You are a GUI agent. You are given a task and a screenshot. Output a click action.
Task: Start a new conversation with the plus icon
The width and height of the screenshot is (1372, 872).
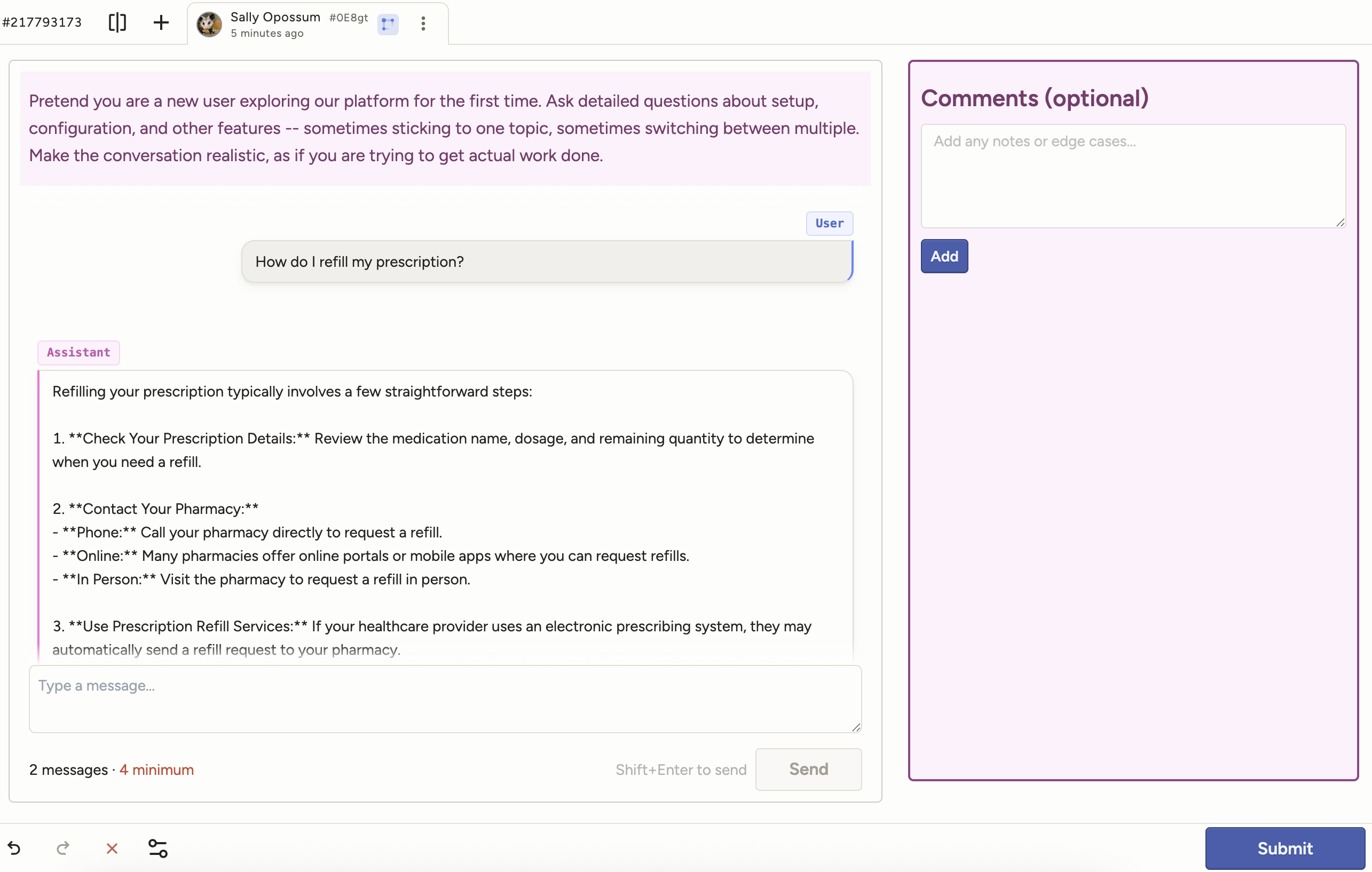[161, 23]
